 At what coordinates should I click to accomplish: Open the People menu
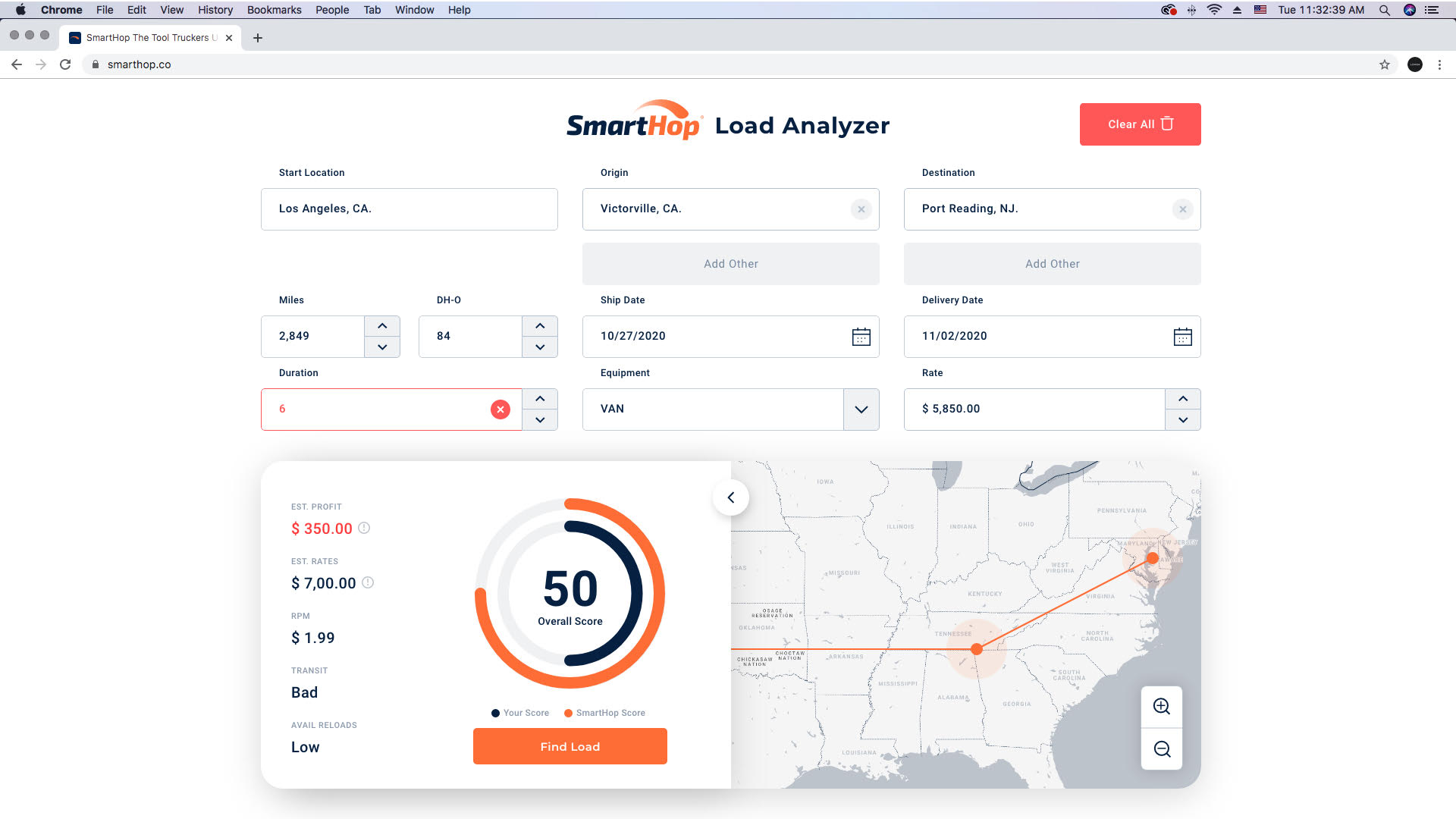tap(332, 10)
